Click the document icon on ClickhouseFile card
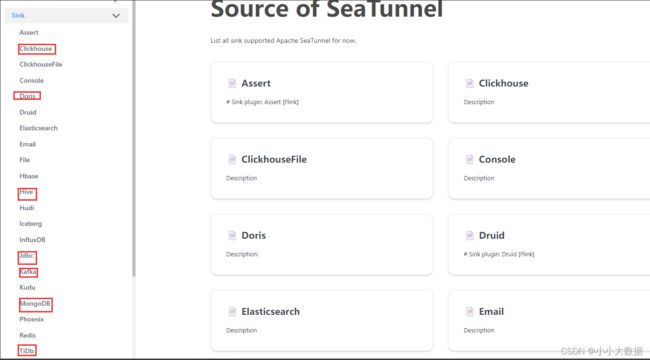This screenshot has height=360, width=650. pyautogui.click(x=232, y=159)
